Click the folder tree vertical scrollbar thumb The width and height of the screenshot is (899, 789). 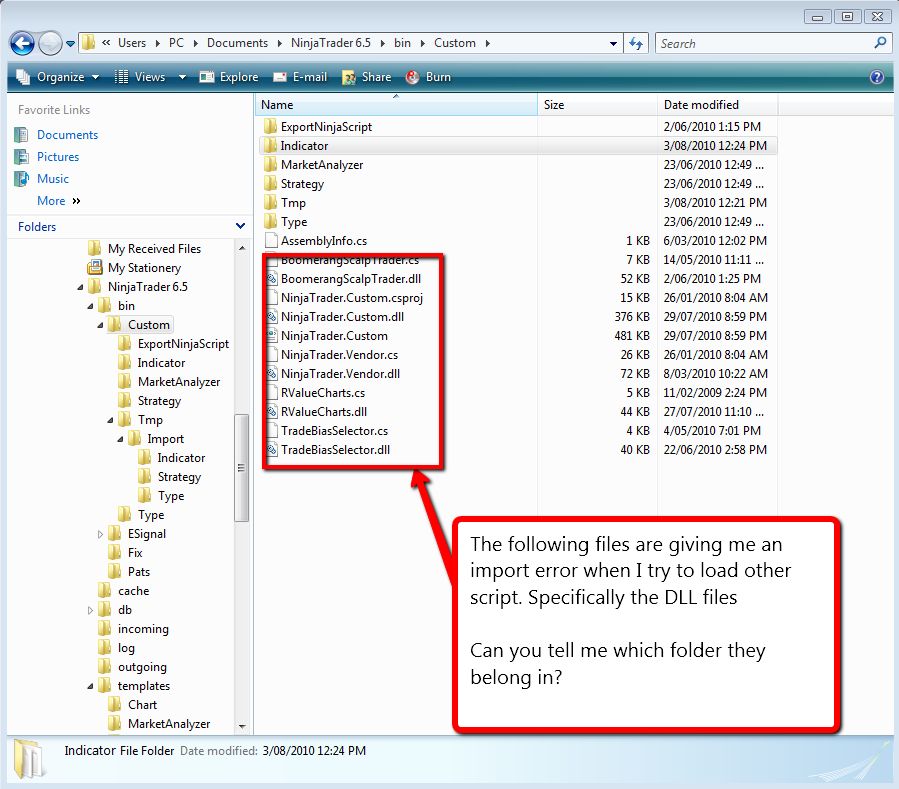click(241, 468)
